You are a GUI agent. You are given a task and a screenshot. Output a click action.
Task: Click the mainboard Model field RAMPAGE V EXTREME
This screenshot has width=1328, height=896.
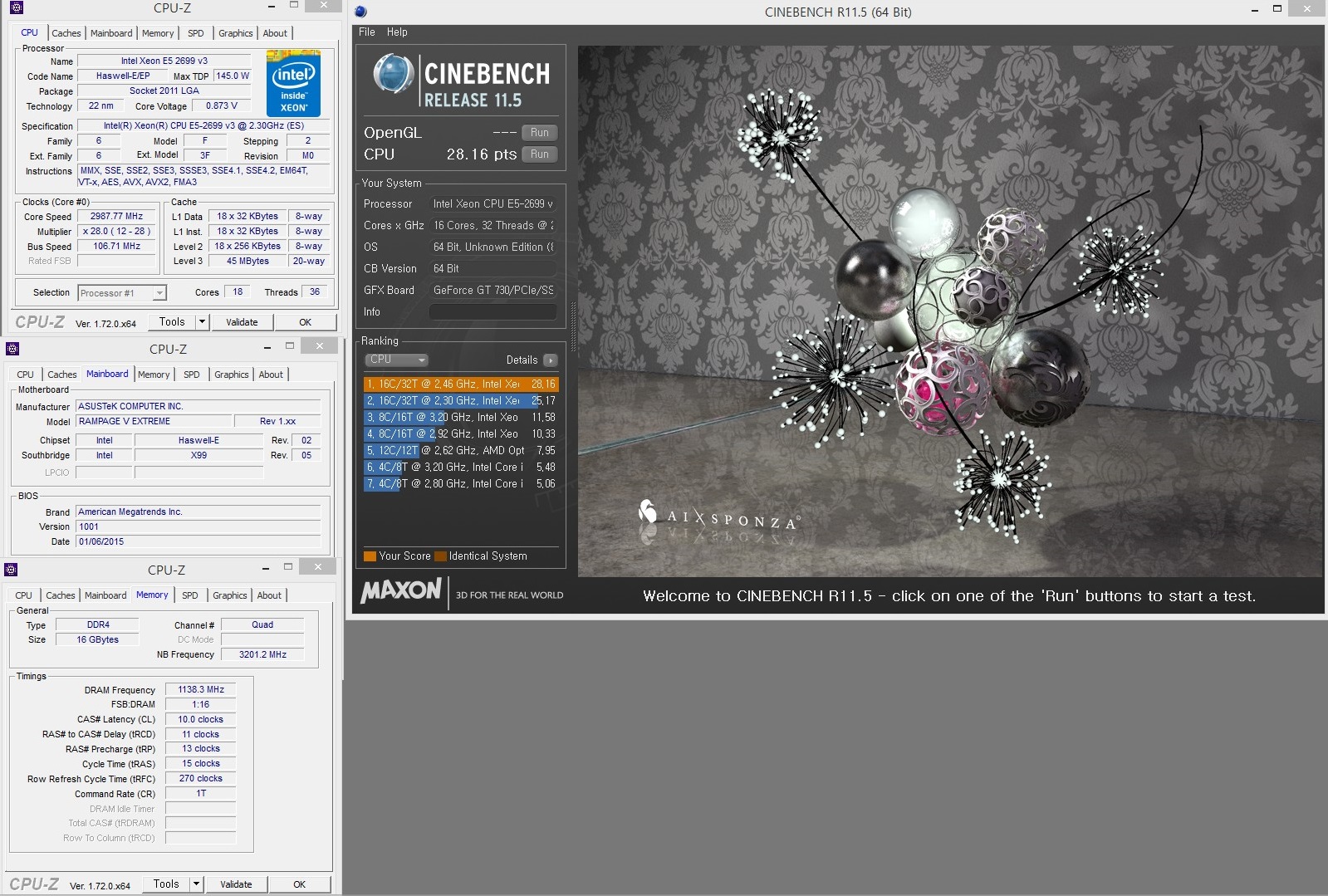pyautogui.click(x=154, y=422)
